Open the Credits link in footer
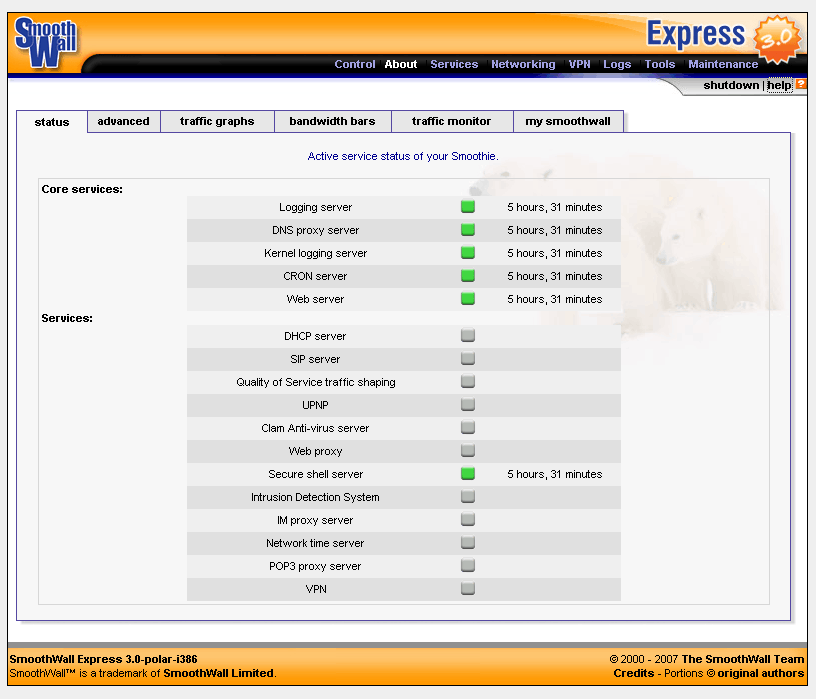 coord(633,673)
